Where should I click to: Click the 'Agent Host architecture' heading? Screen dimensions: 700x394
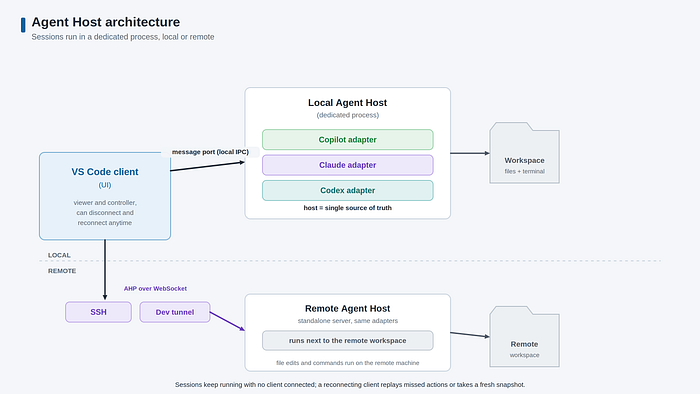106,22
